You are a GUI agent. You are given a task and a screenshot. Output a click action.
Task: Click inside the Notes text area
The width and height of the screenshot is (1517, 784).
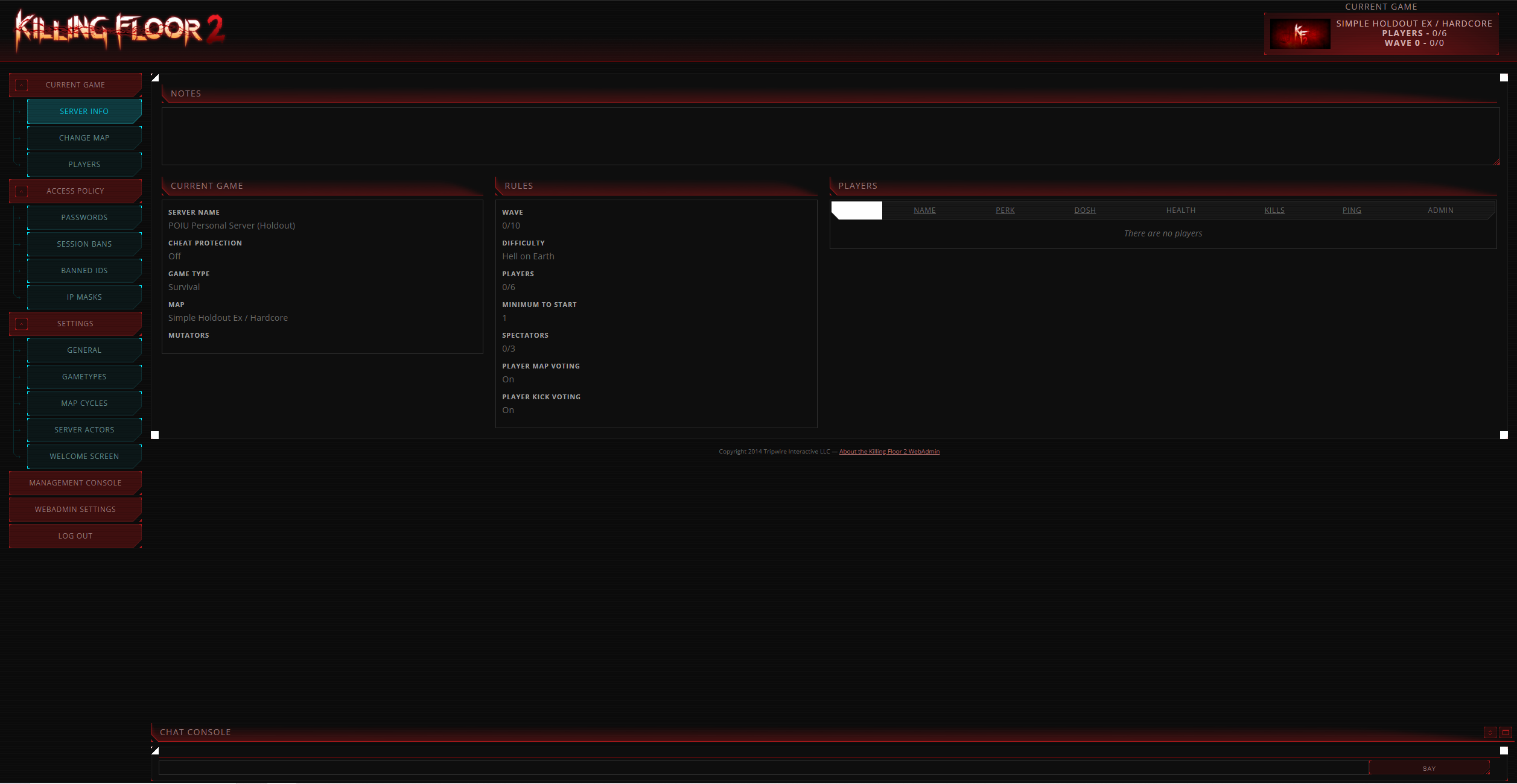click(x=830, y=136)
